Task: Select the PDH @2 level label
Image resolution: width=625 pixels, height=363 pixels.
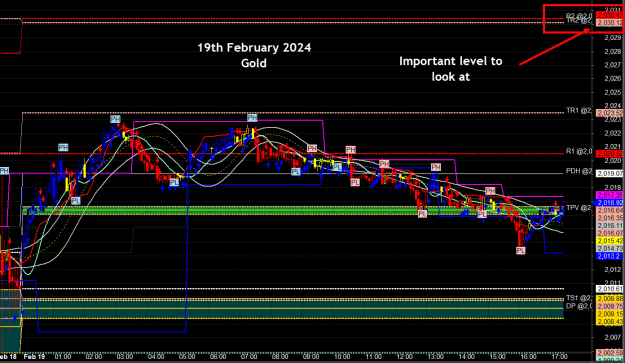Action: click(x=579, y=171)
